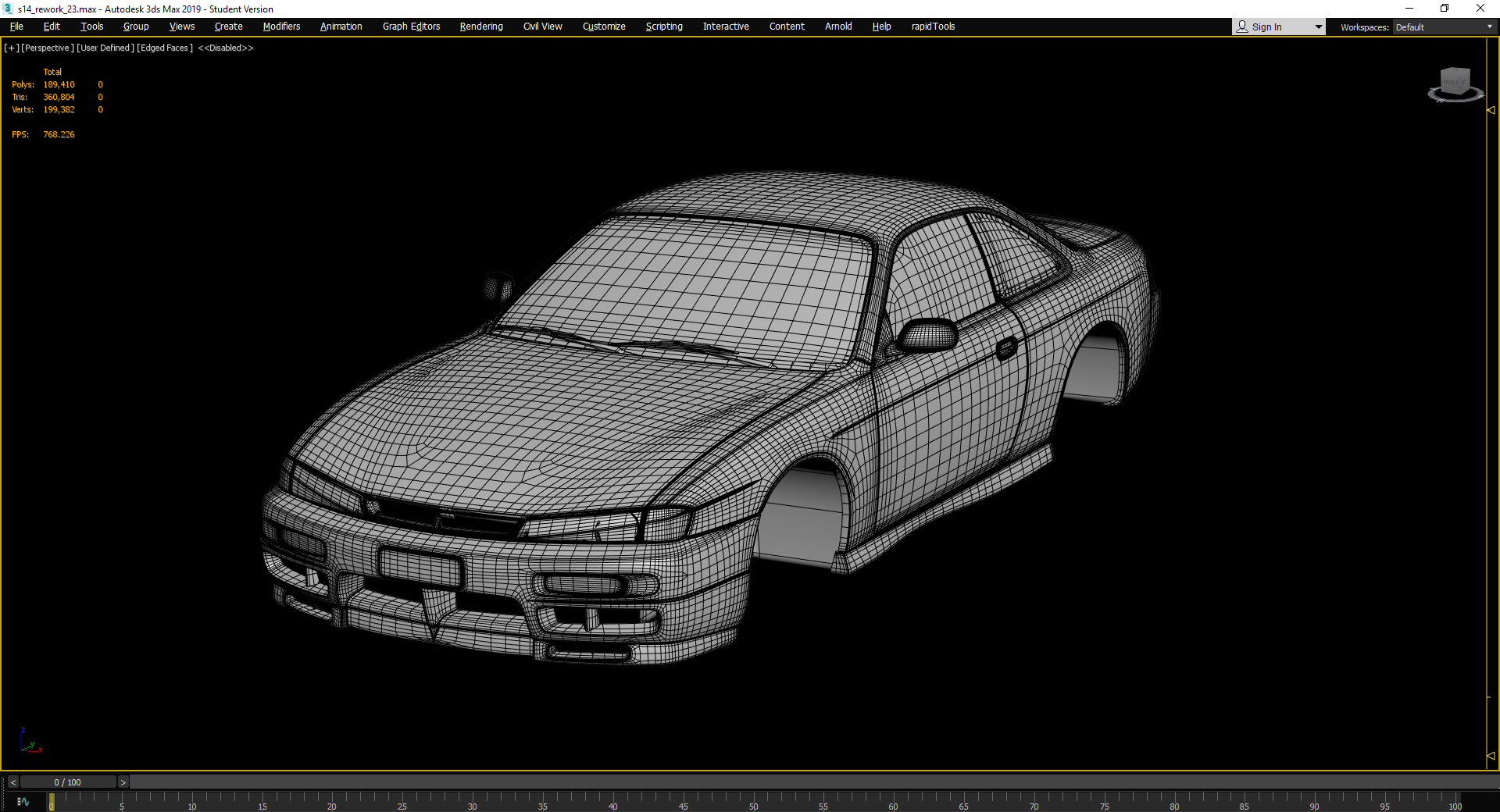
Task: Click the <<Disabled>> viewport filter label
Action: (x=226, y=48)
